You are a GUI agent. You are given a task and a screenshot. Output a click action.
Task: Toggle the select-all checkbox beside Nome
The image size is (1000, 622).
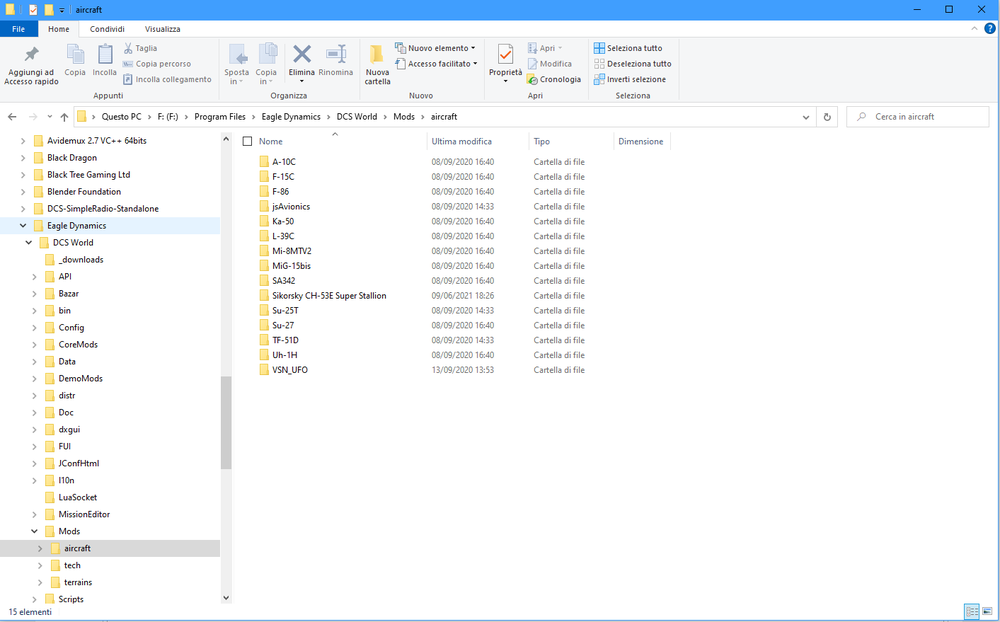tap(247, 142)
